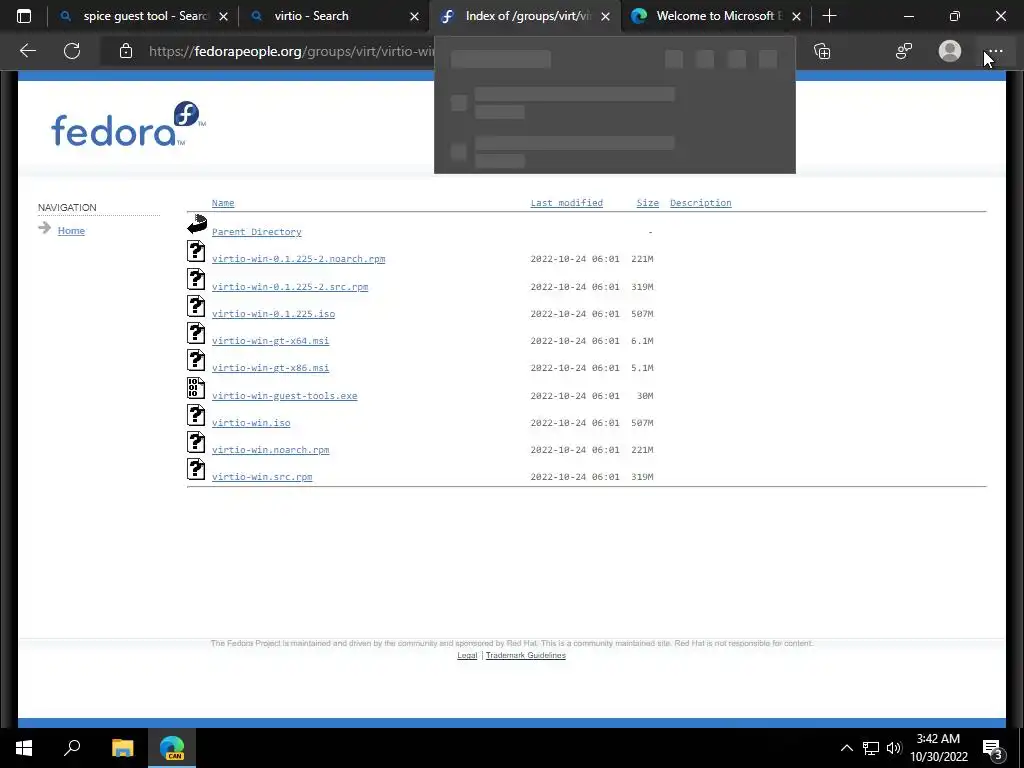The height and width of the screenshot is (768, 1024).
Task: Click file icon beside virtio-win-gt-x64.msi
Action: pyautogui.click(x=196, y=333)
